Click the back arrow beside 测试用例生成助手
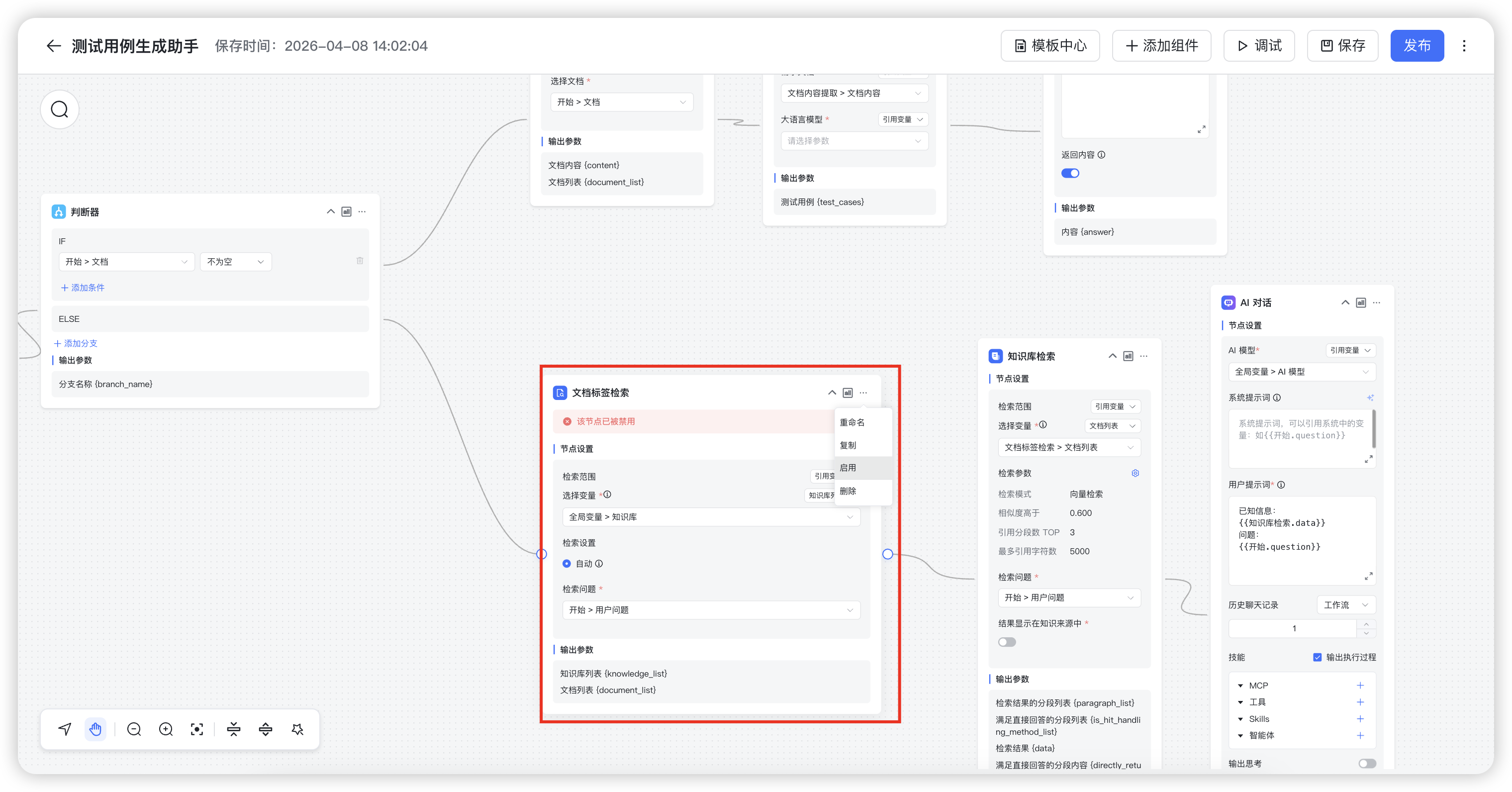The image size is (1512, 792). [53, 46]
